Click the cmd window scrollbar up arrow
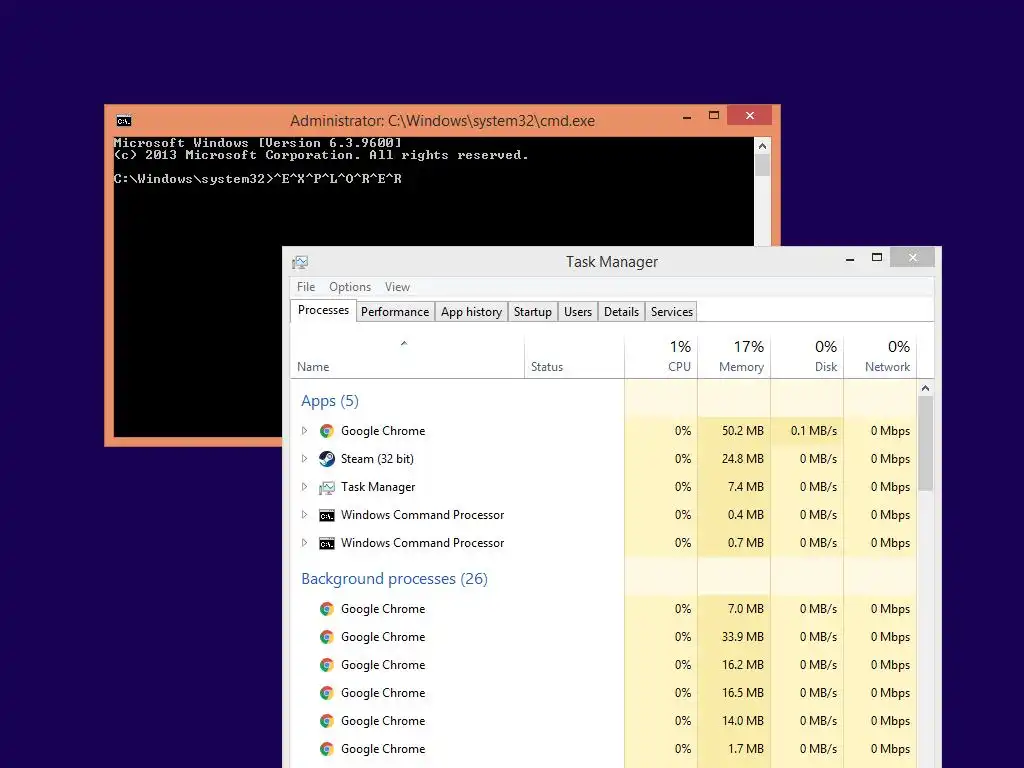The image size is (1024, 768). [762, 146]
